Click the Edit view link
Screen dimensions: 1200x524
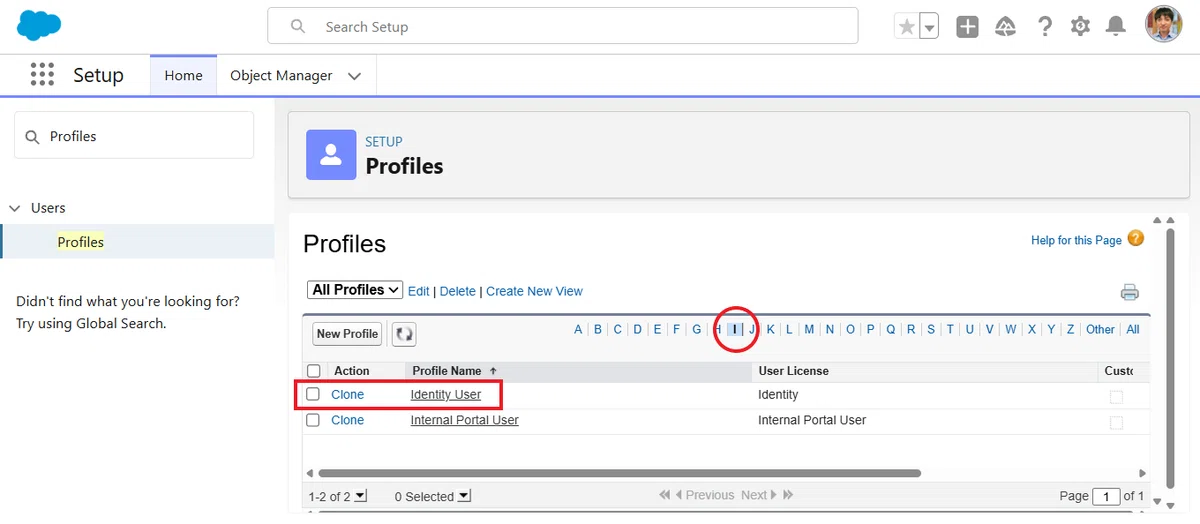coord(419,291)
